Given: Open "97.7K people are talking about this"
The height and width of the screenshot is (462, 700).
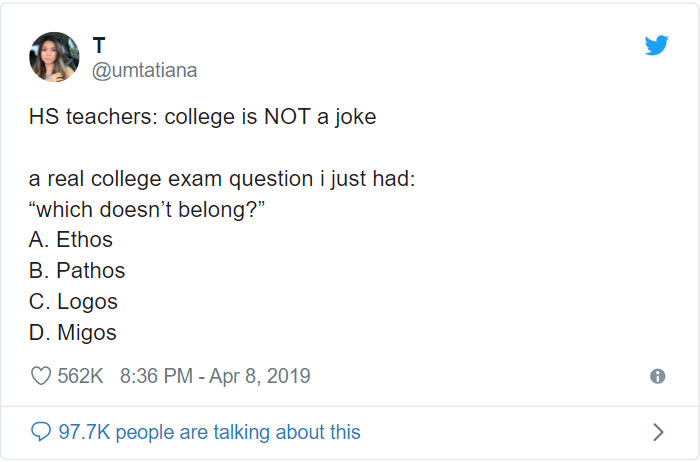Looking at the screenshot, I should (x=209, y=432).
